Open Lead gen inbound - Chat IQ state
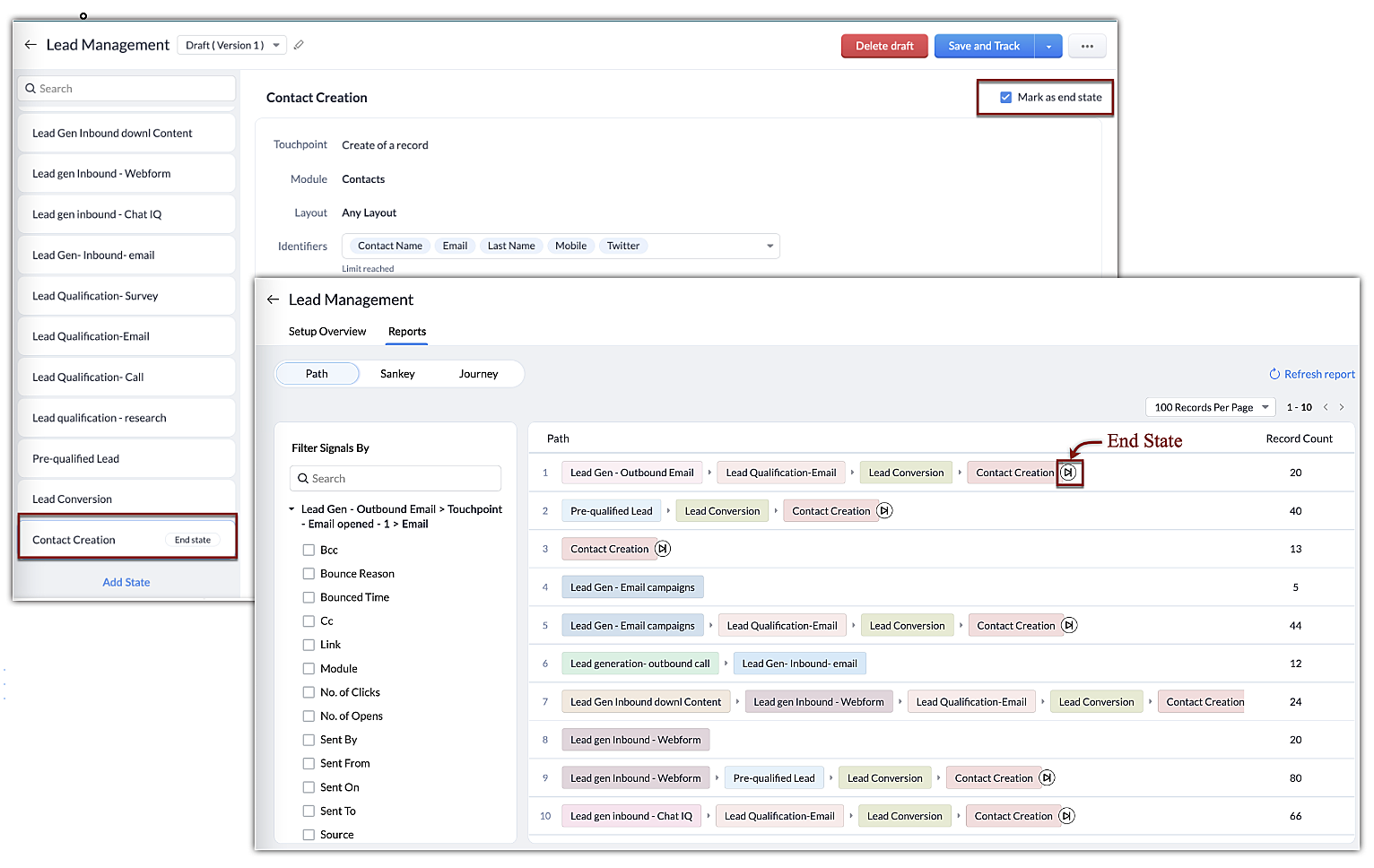 (x=127, y=214)
